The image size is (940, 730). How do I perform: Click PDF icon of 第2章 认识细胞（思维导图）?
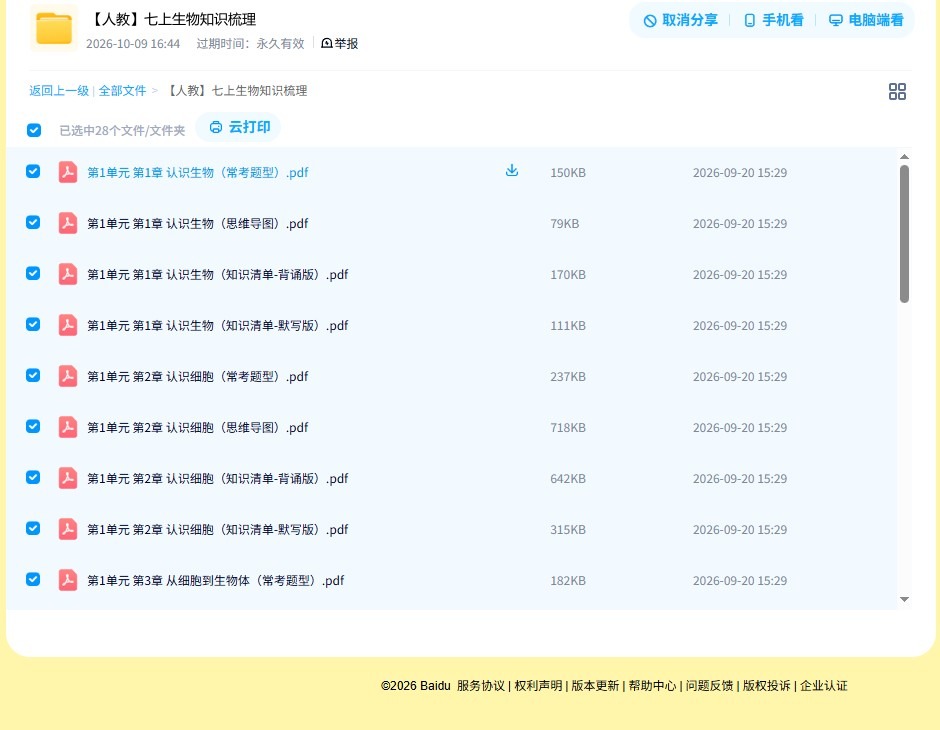point(68,427)
